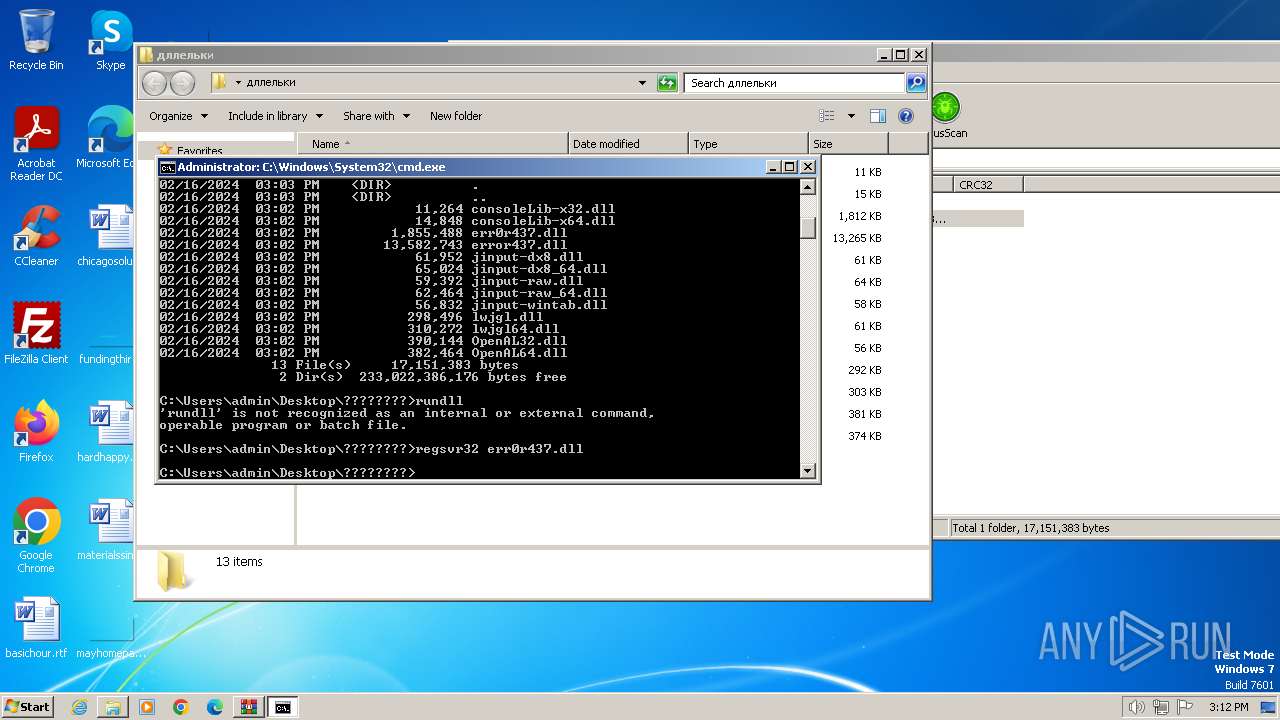Launch CCleaner from the desktop

tap(36, 236)
